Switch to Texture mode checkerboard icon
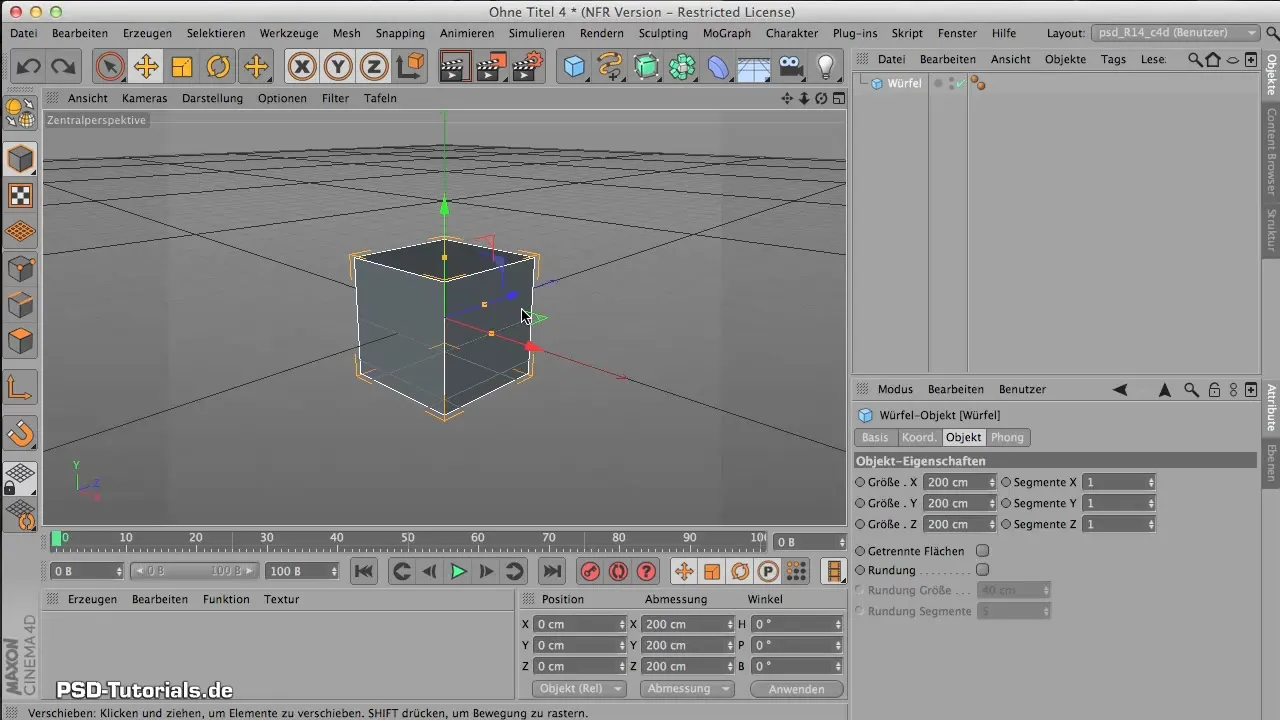Screen dimensions: 1280x720 tap(20, 195)
